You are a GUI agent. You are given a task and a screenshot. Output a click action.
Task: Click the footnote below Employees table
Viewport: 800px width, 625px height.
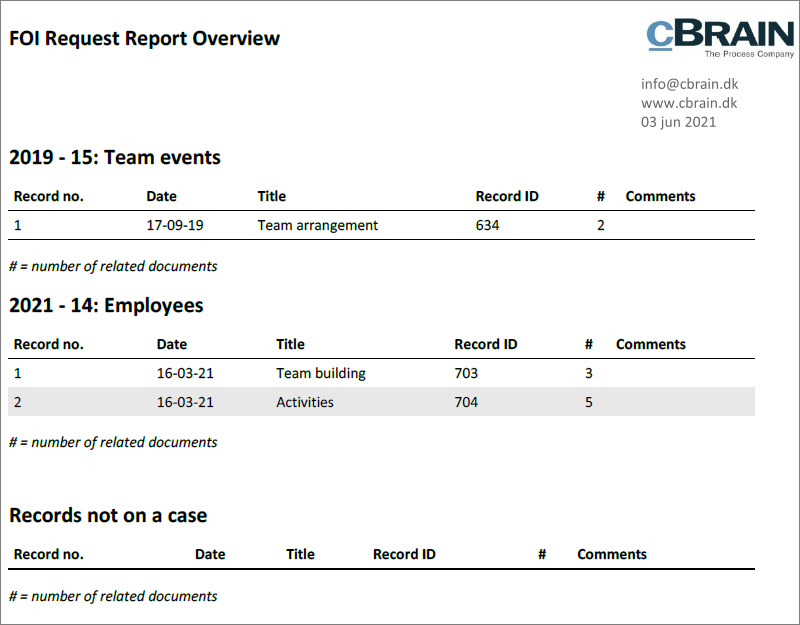click(x=113, y=442)
